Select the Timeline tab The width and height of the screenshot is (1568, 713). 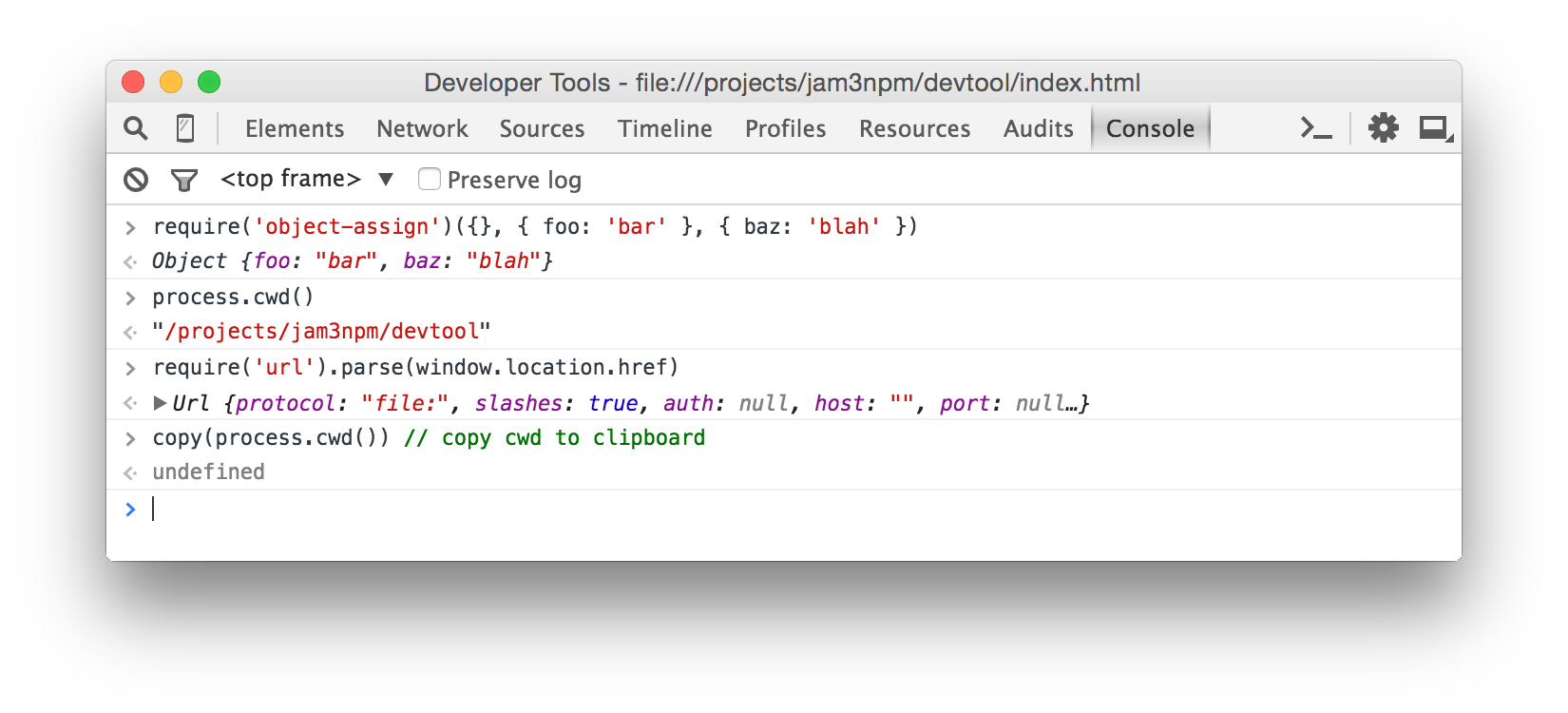(x=665, y=128)
